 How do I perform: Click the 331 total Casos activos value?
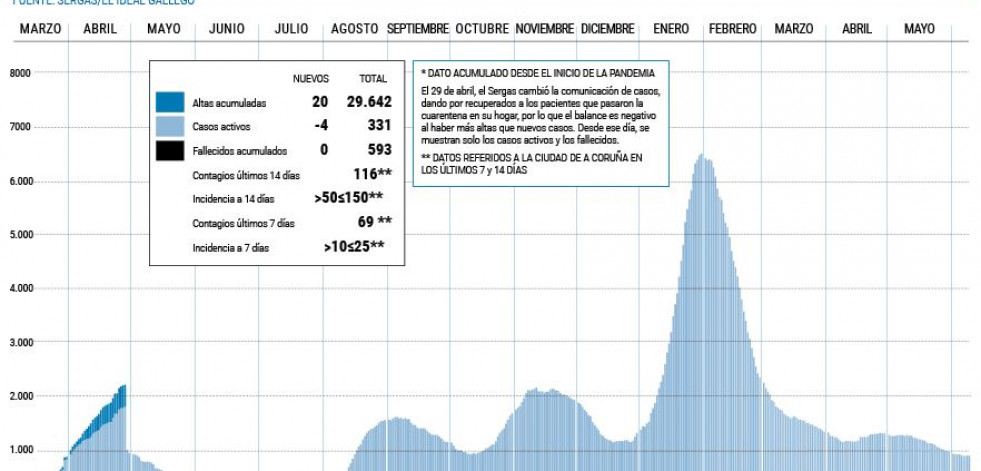380,126
